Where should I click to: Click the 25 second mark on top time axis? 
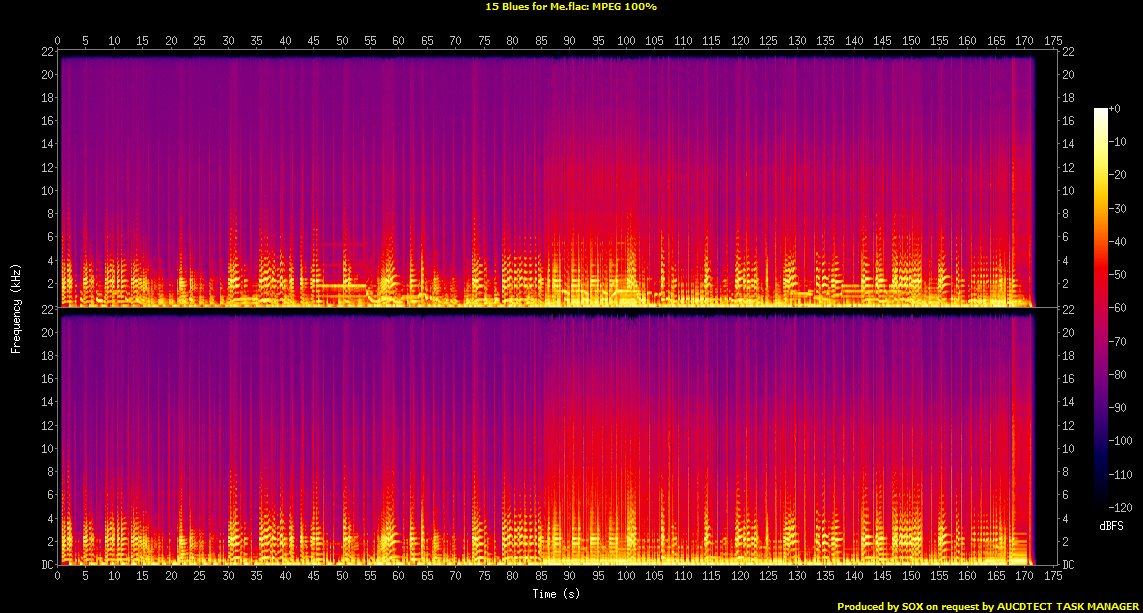[200, 41]
